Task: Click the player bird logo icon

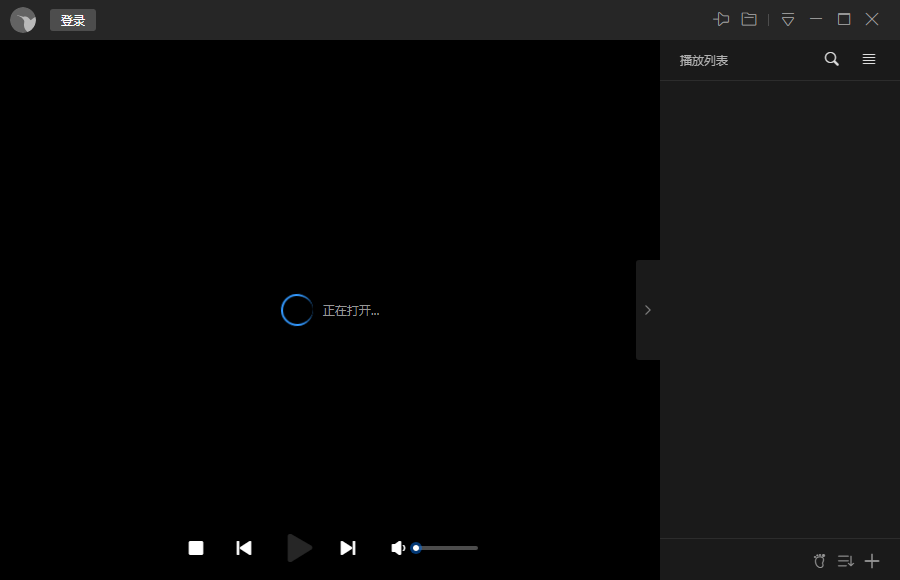Action: coord(23,20)
